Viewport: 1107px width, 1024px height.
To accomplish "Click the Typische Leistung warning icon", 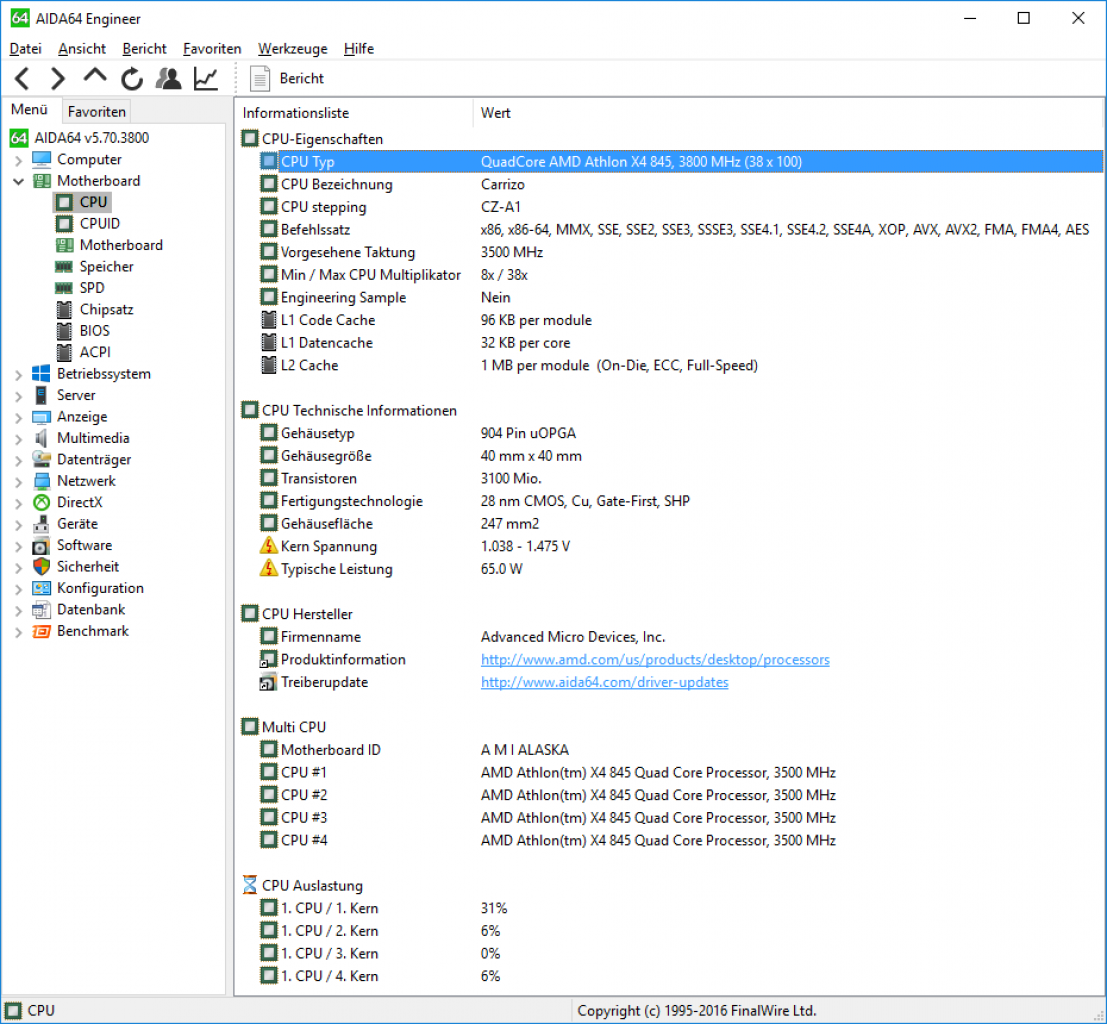I will pyautogui.click(x=268, y=568).
